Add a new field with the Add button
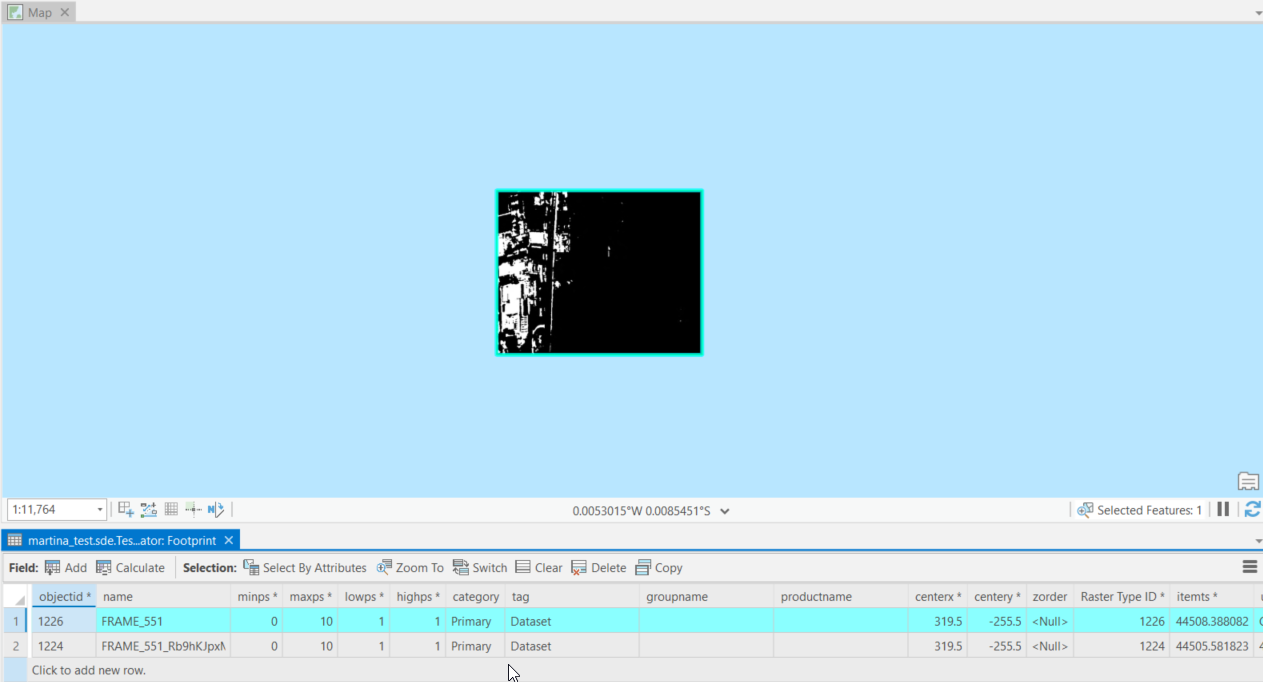Screen dimensions: 1263x682 tap(66, 567)
